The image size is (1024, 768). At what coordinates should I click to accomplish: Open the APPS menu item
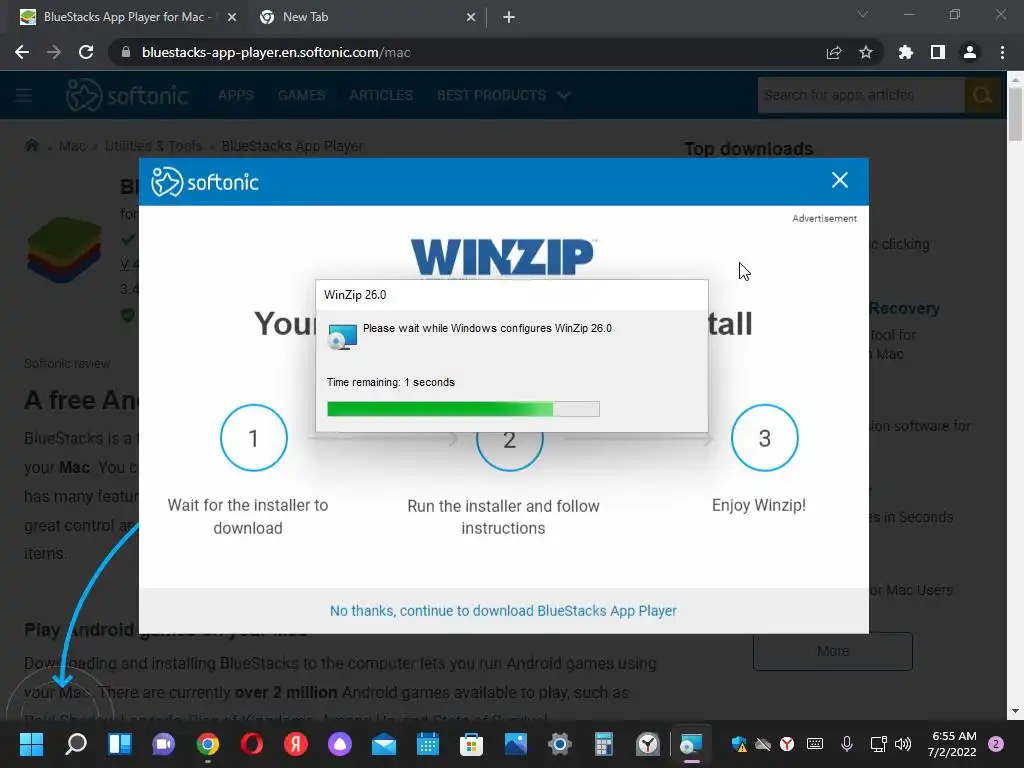tap(236, 95)
